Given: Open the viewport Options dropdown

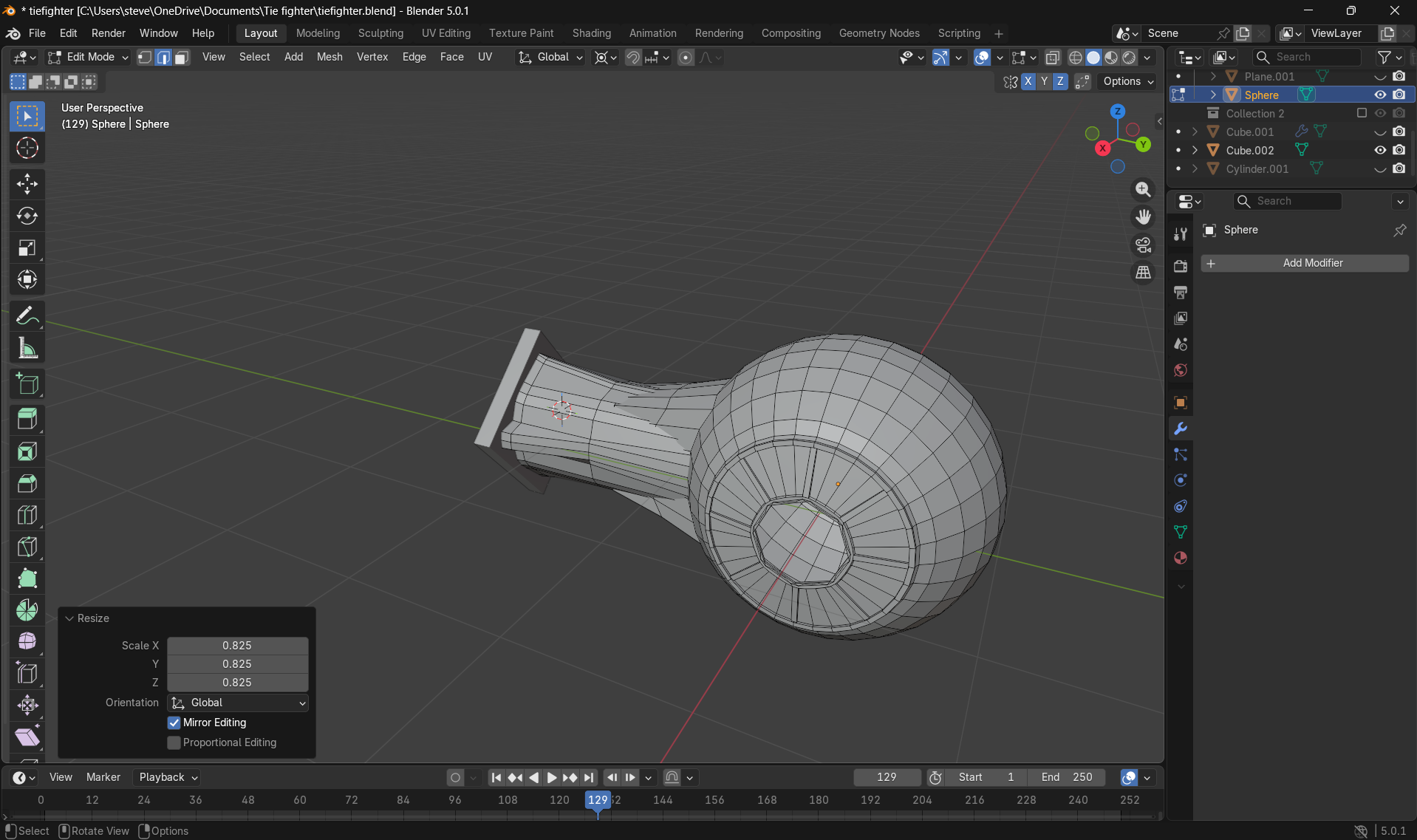Looking at the screenshot, I should pos(1128,81).
